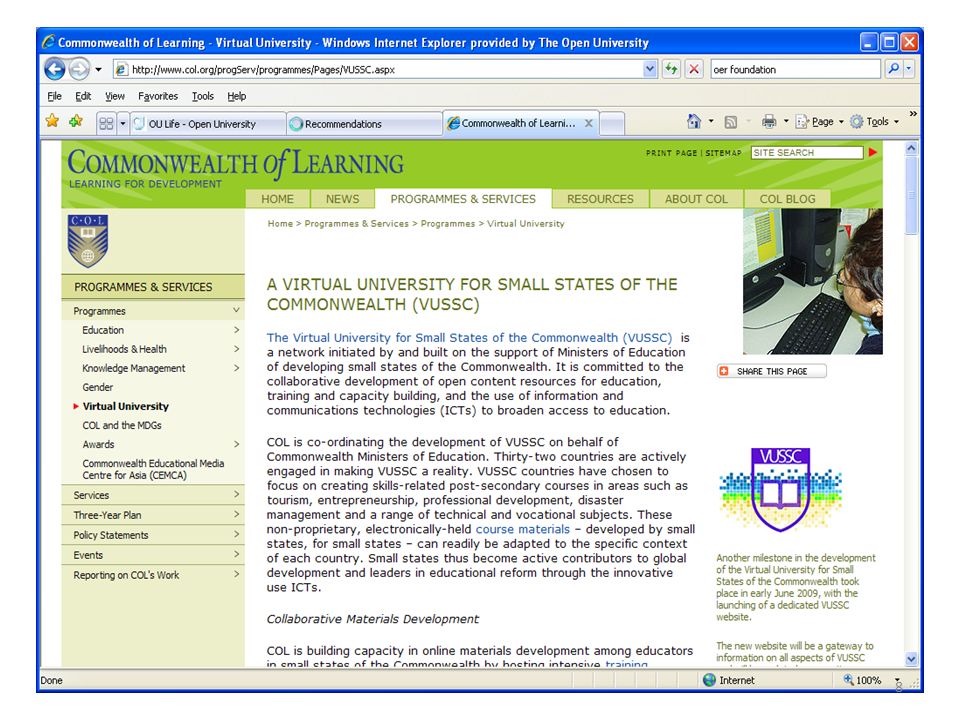Viewport: 960px width, 720px height.
Task: Click the red Stop loading icon
Action: (x=693, y=69)
